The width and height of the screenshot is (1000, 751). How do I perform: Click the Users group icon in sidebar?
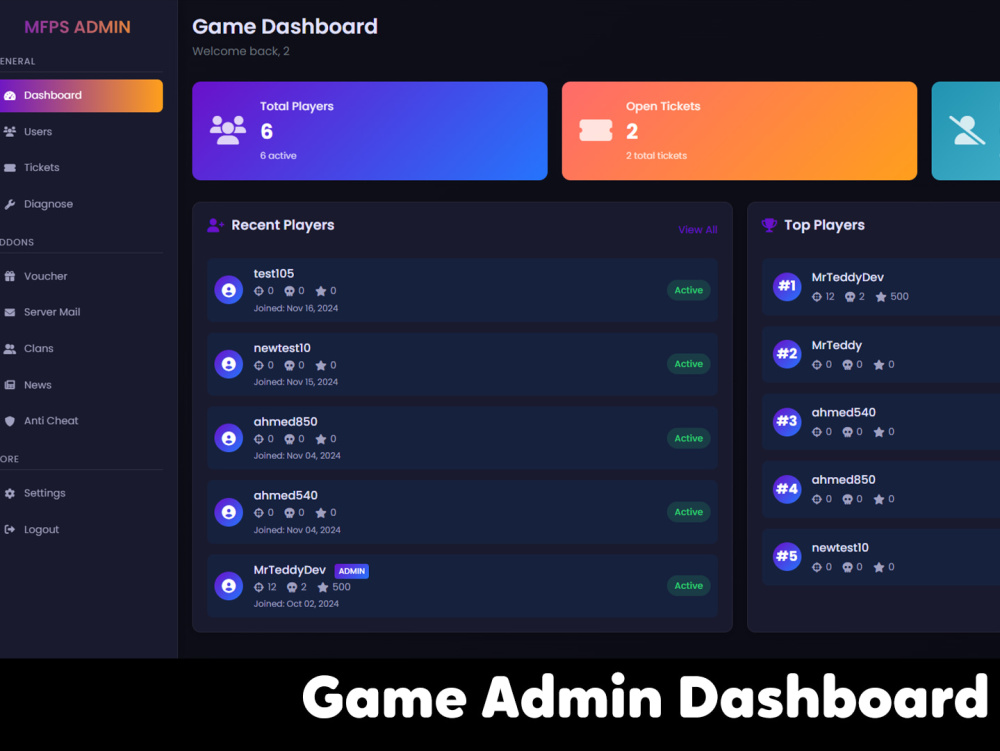point(10,131)
